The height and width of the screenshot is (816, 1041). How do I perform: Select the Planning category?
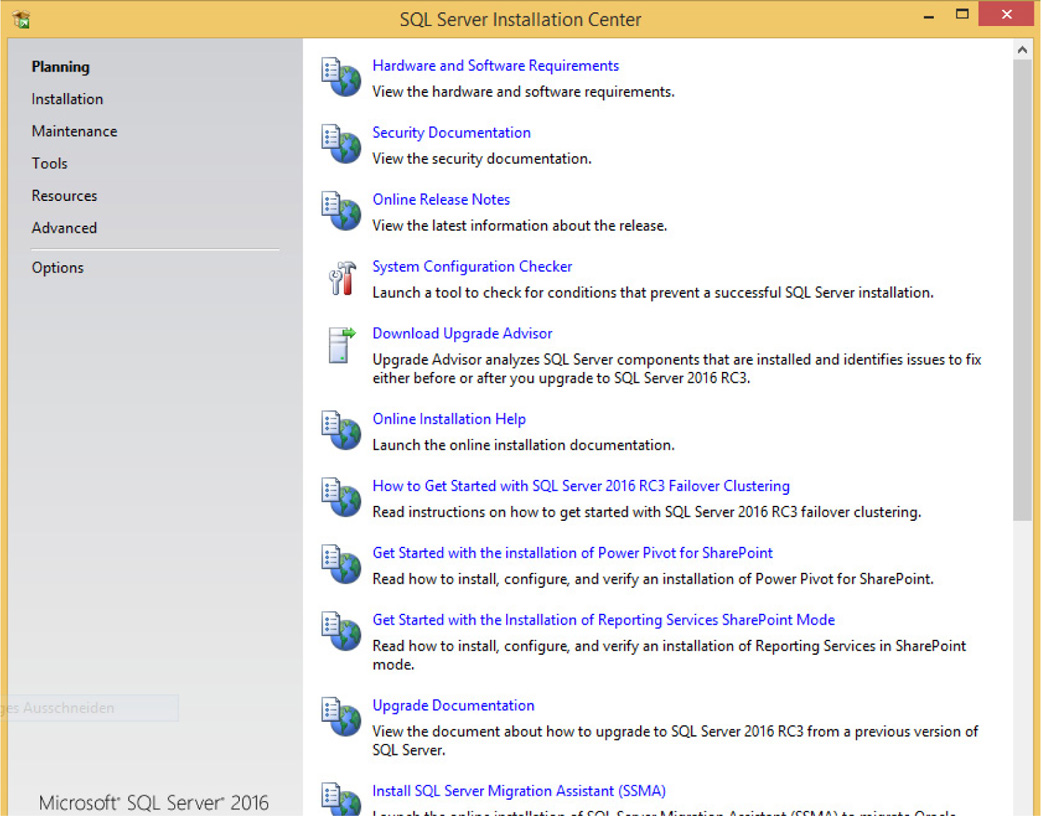[x=60, y=67]
